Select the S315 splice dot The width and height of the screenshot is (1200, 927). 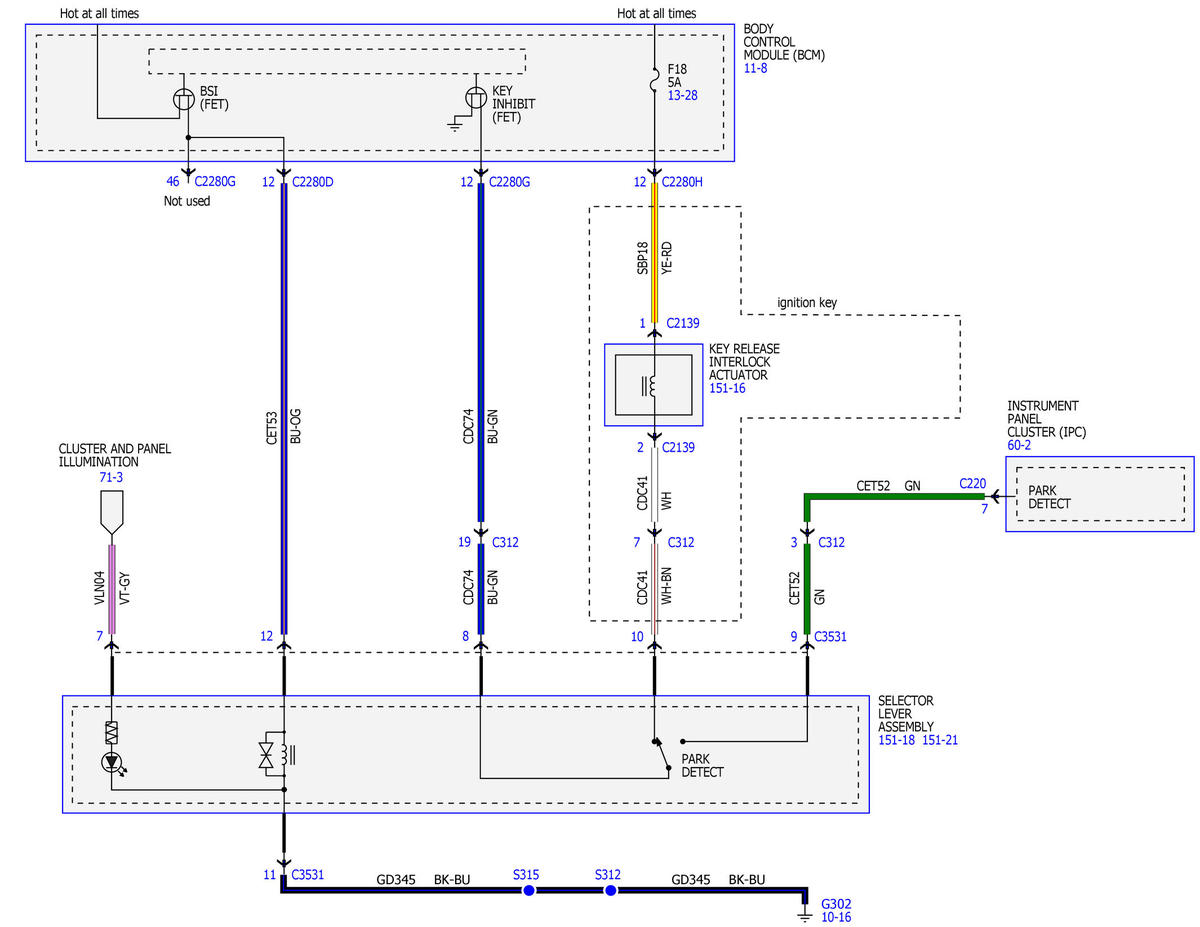coord(528,890)
